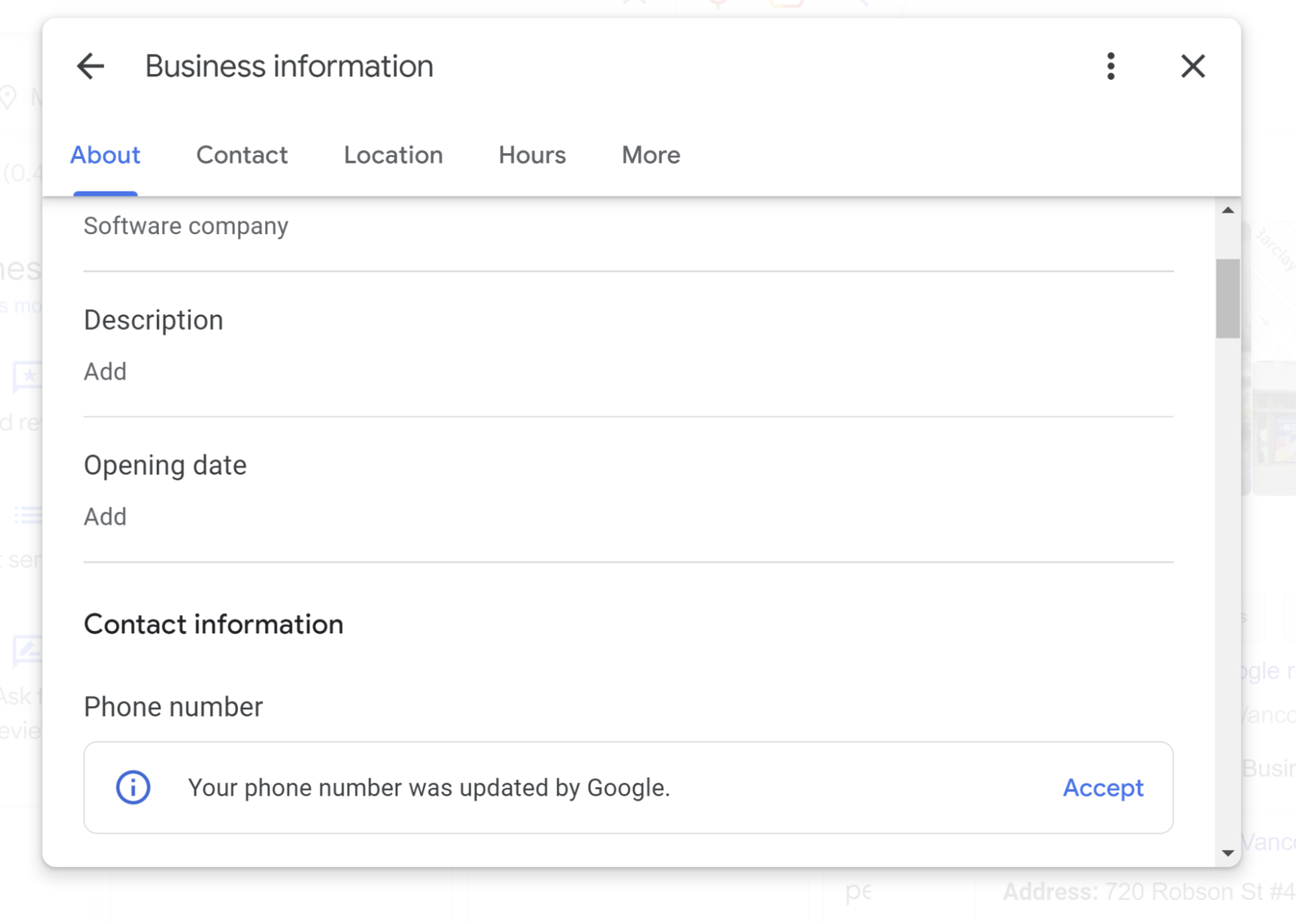
Task: Click the phone number updated message
Action: 429,788
